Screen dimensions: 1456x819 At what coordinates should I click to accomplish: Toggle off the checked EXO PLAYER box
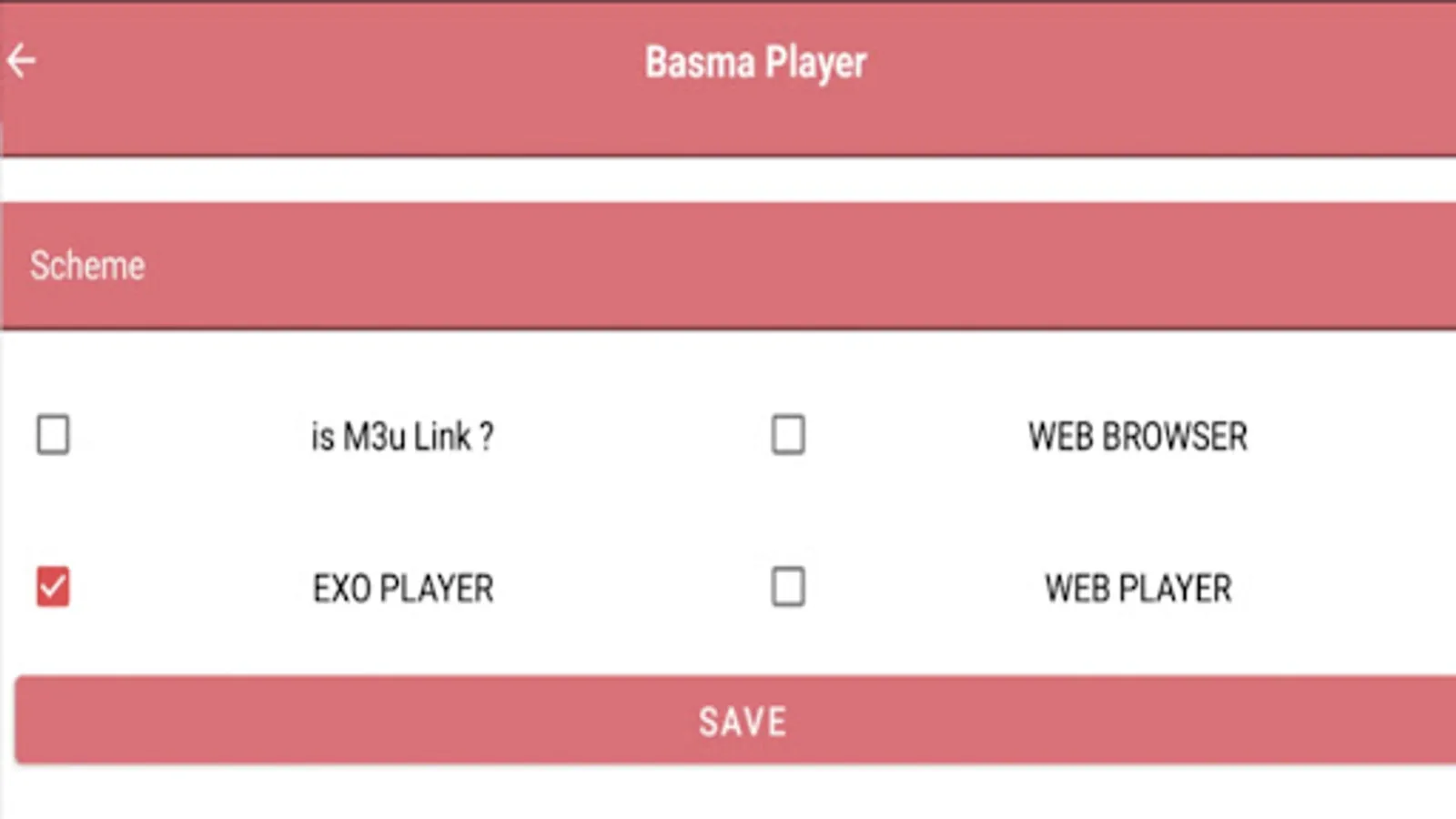(53, 589)
